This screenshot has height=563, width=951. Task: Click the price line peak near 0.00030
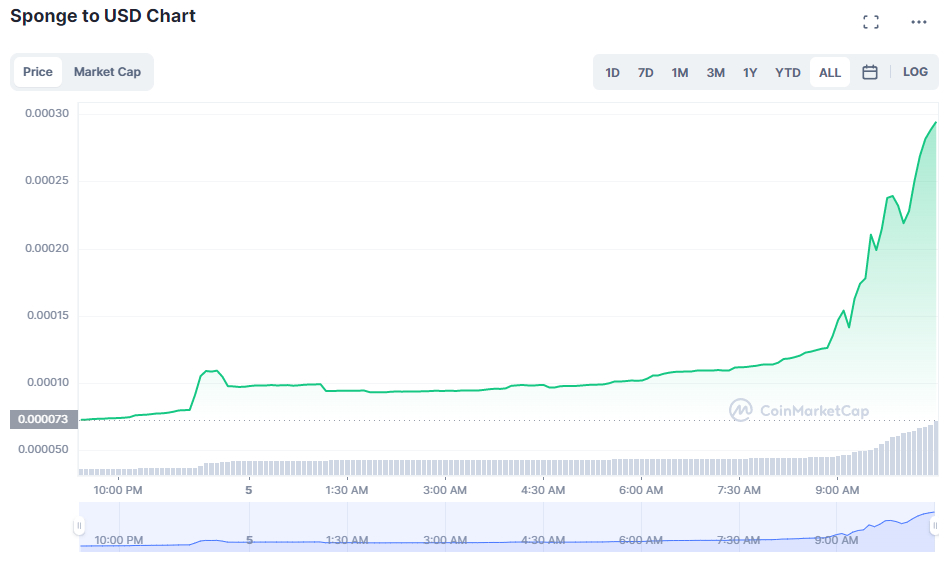935,123
